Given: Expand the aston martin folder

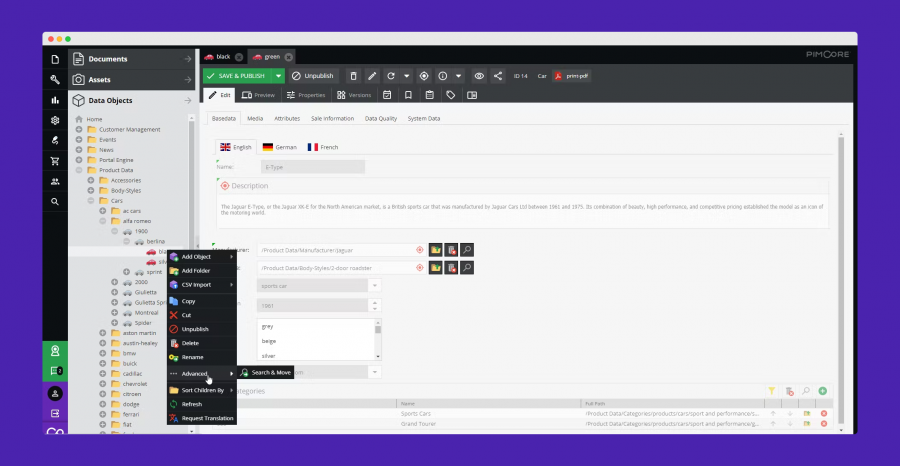Looking at the screenshot, I should point(103,333).
